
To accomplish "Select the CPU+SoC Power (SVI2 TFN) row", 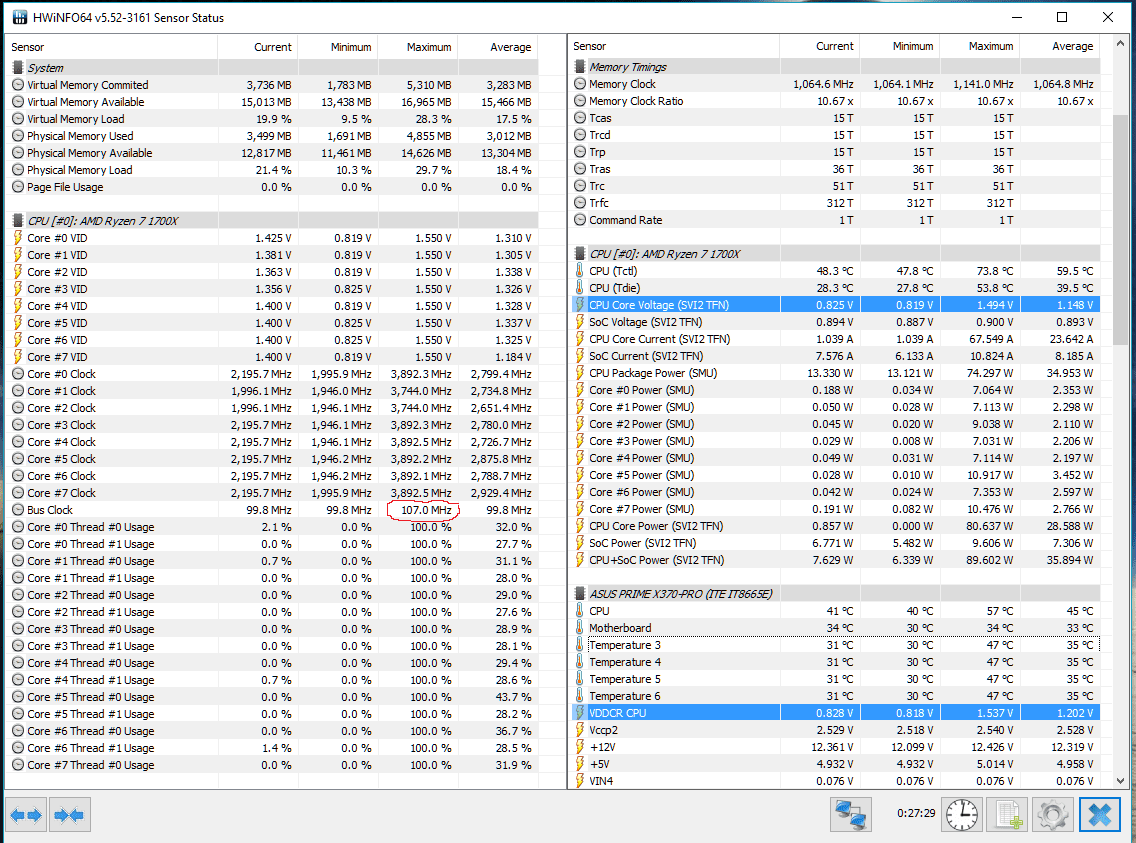I will click(836, 560).
